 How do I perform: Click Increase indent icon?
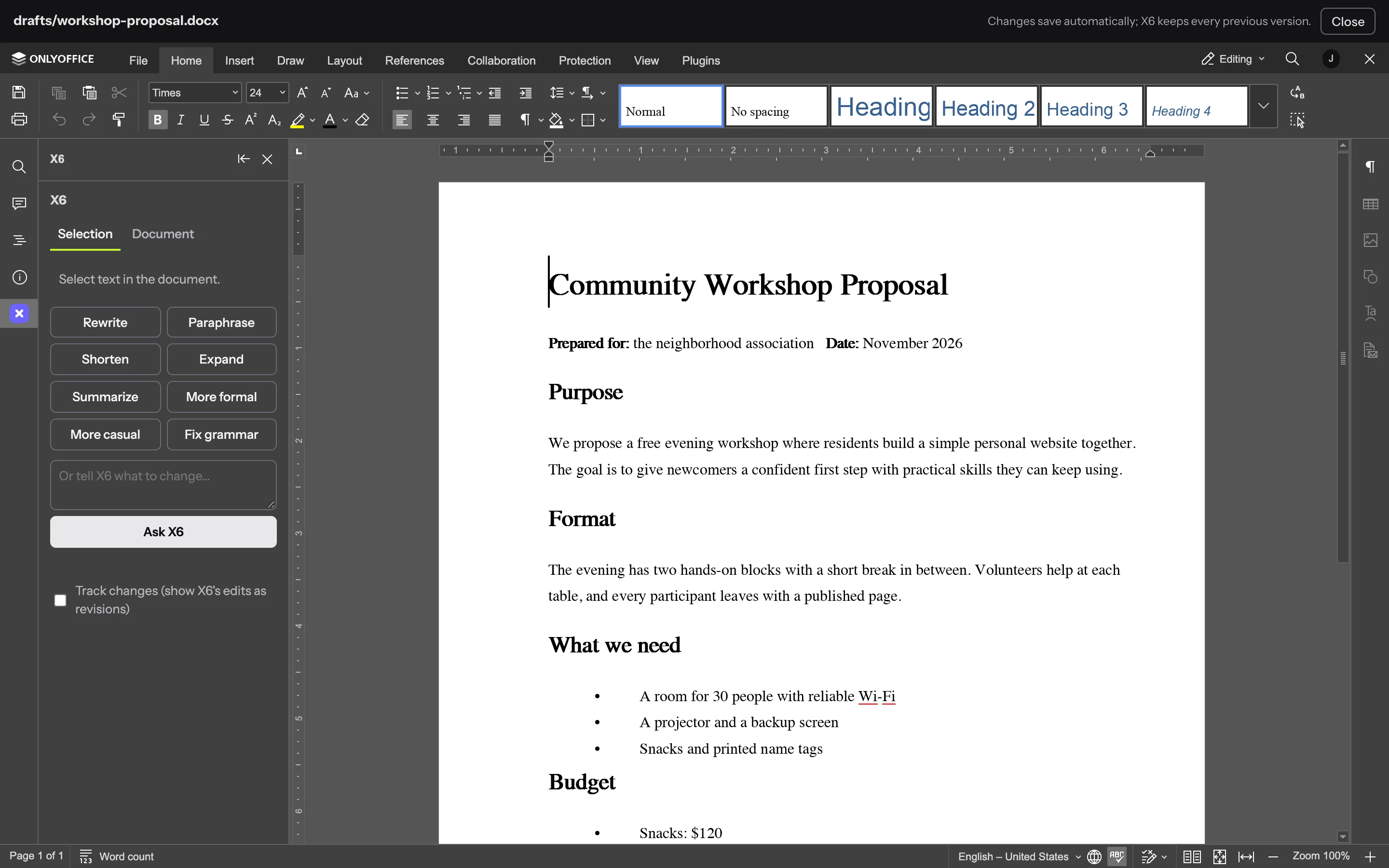click(x=526, y=93)
